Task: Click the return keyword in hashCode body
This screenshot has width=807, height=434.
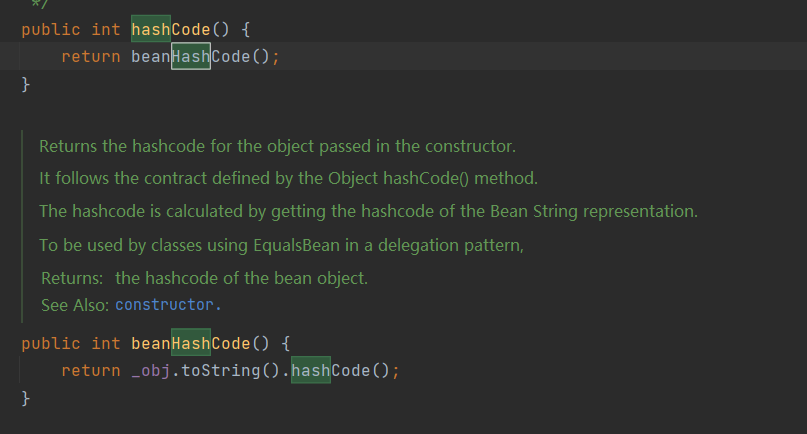Action: coord(90,56)
